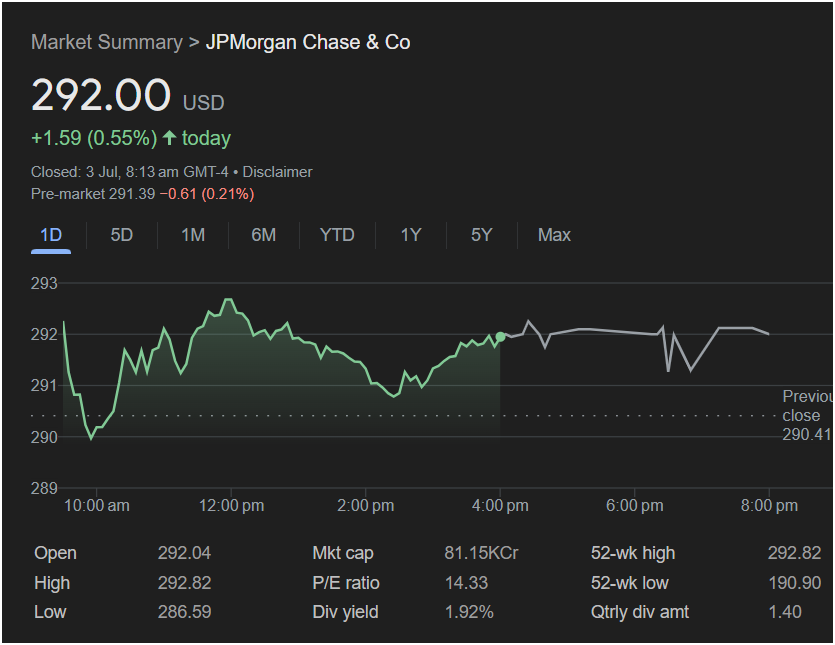This screenshot has width=835, height=645.
Task: Click the 292.00 price heading
Action: coord(101,95)
